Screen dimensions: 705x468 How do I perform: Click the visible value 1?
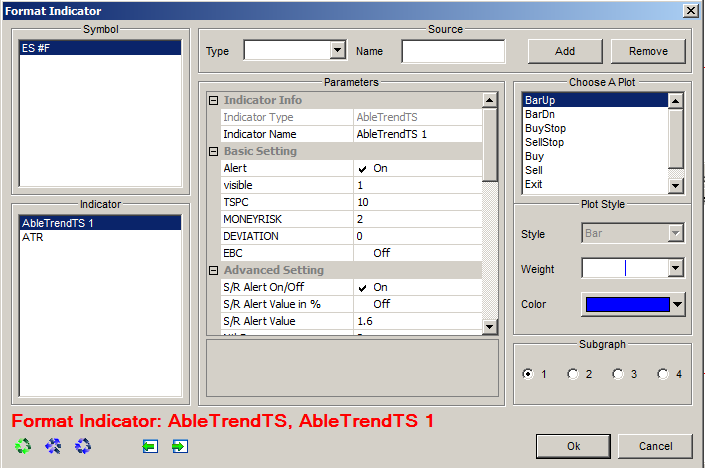click(x=418, y=185)
